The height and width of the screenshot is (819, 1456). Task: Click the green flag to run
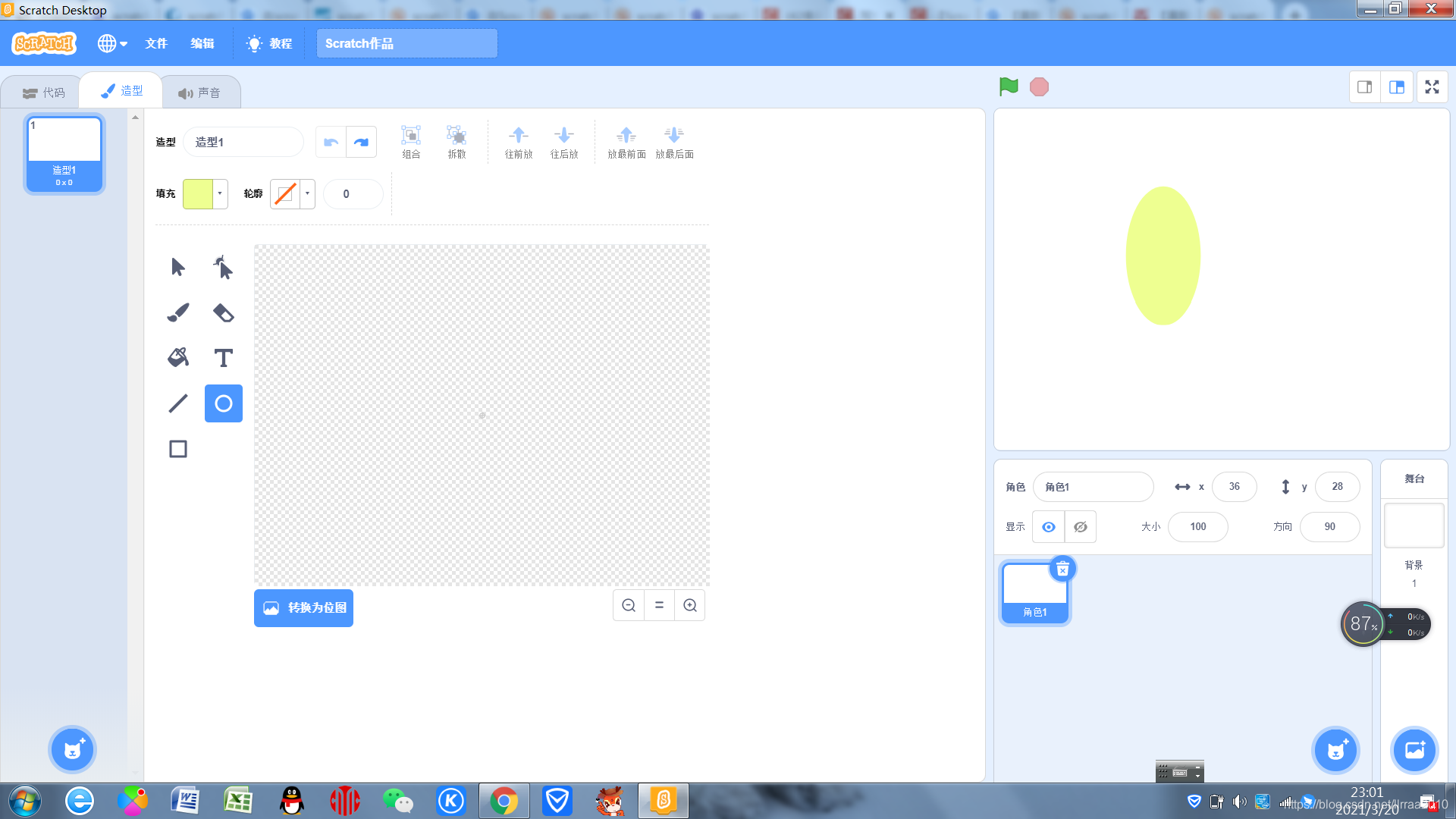pos(1008,86)
